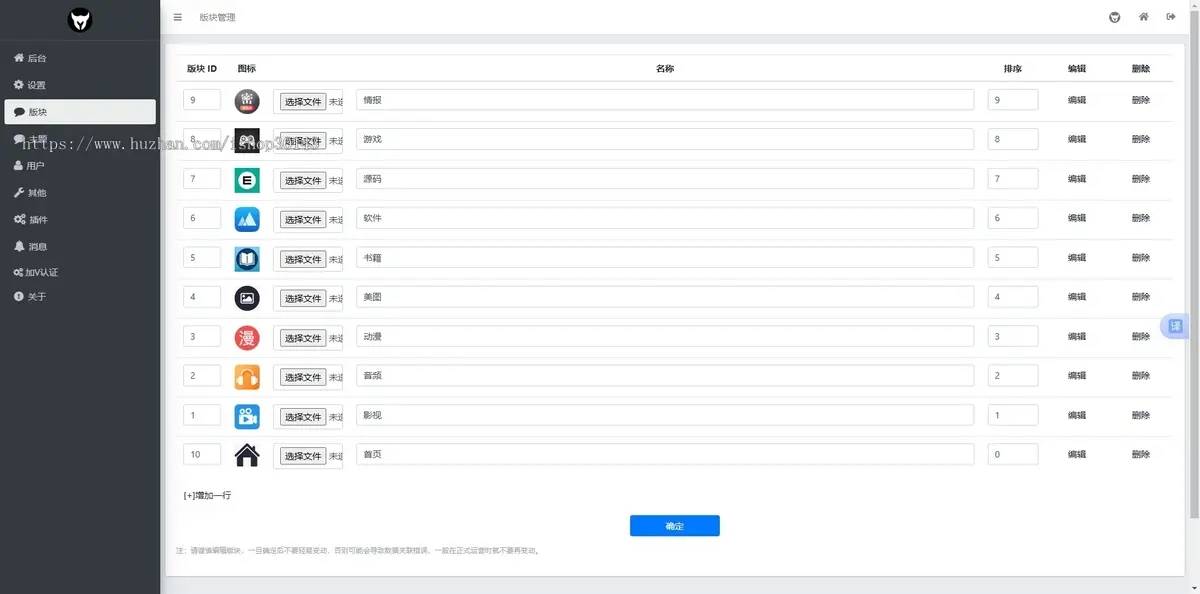Open the home icon in top bar
The width and height of the screenshot is (1200, 594).
(1143, 17)
